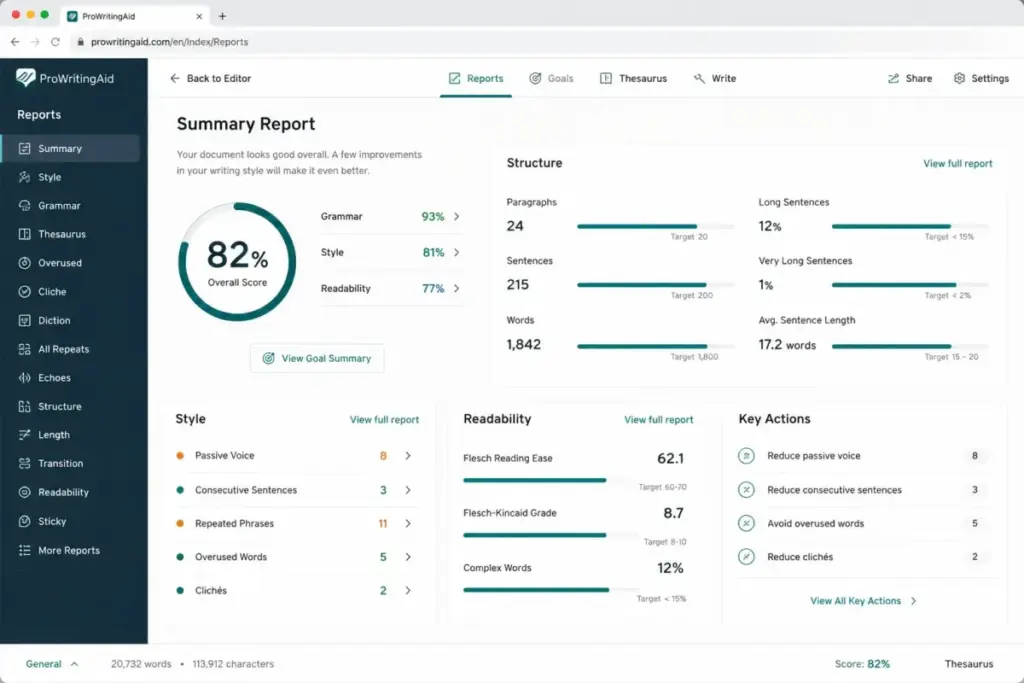Open the Readability report sidebar icon
The height and width of the screenshot is (683, 1024).
pos(24,492)
